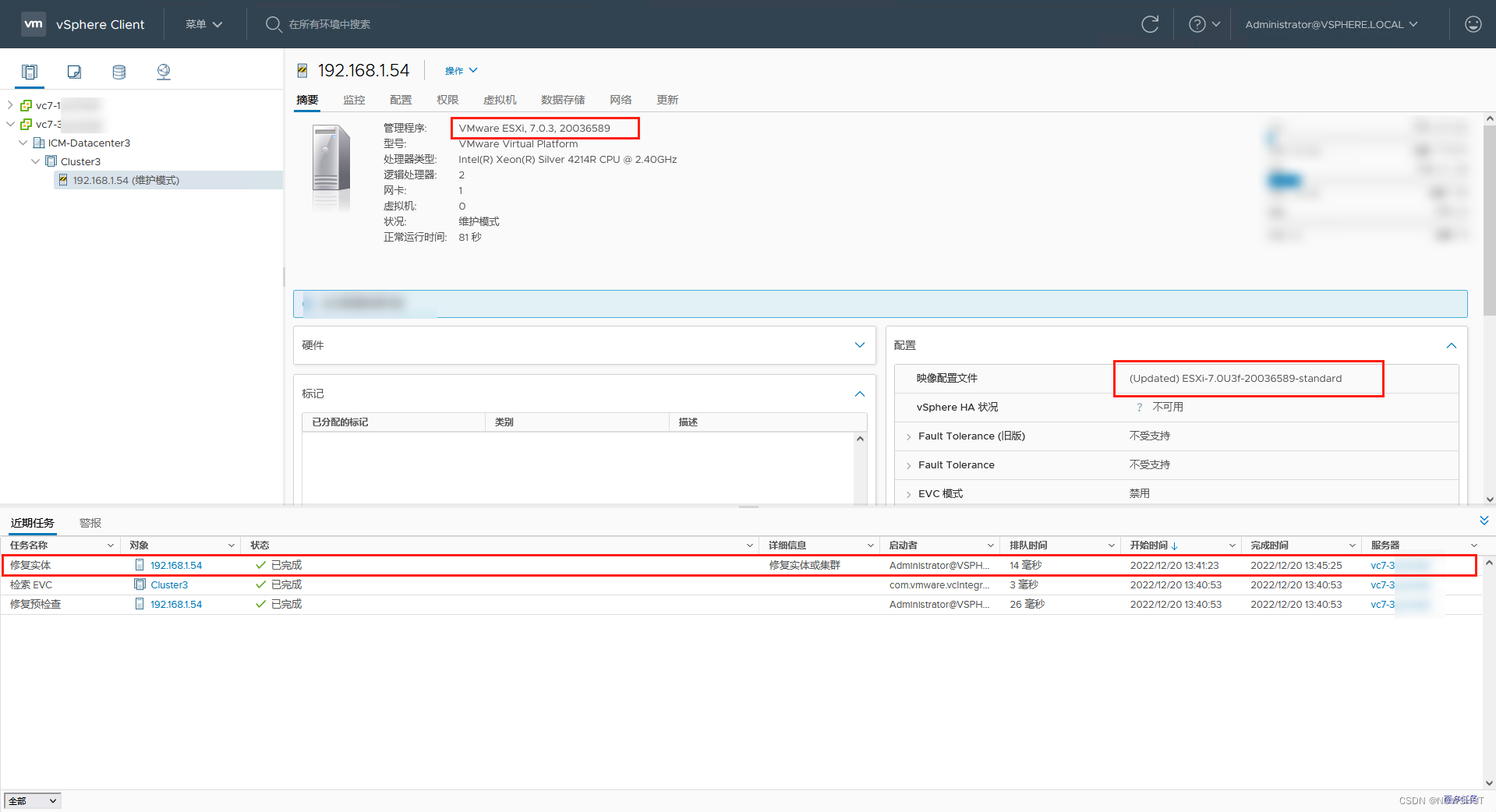Click vCenter icon next to vc7-3
Screen dimensions: 1496x812
27,124
